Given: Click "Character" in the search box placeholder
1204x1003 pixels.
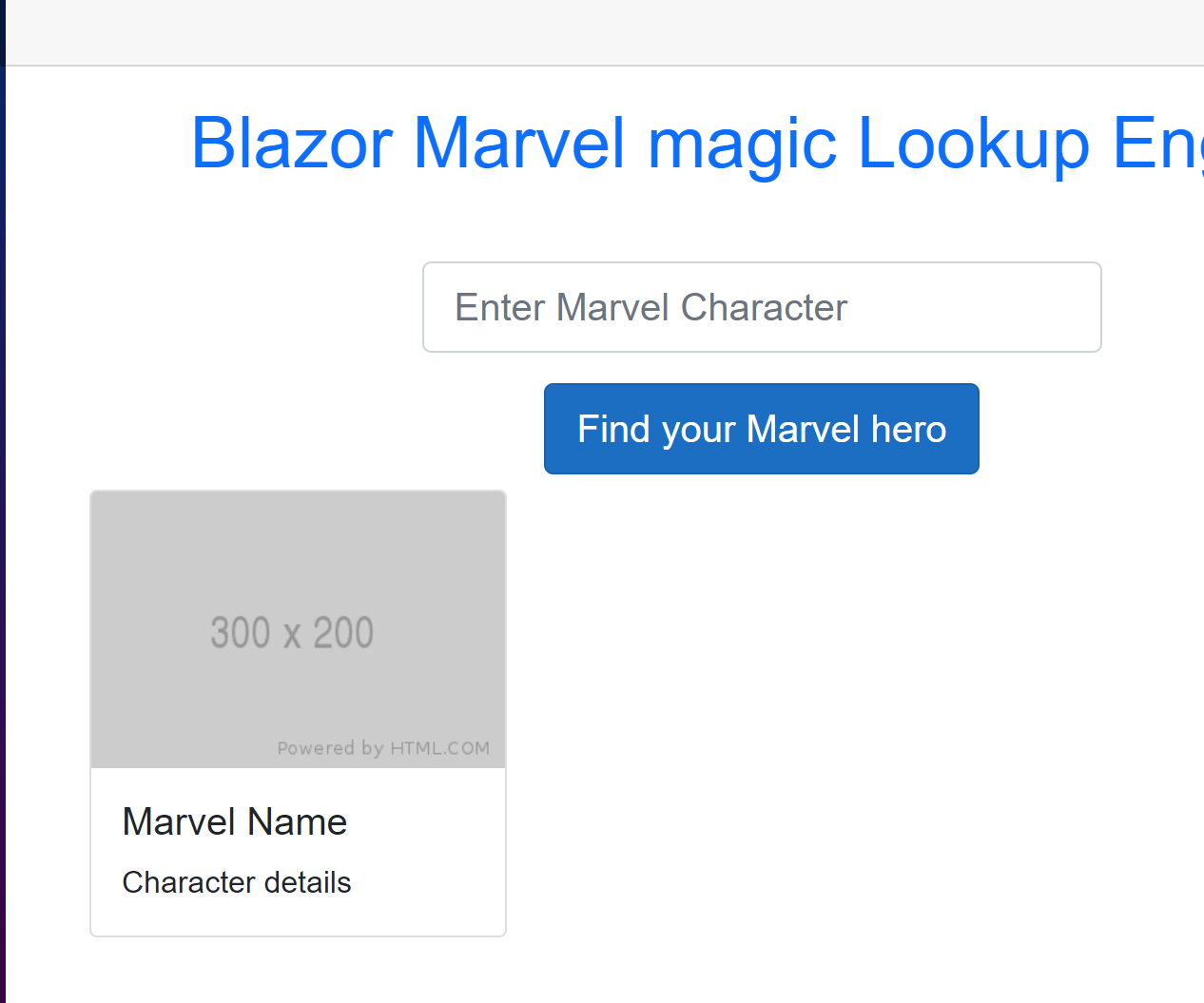Looking at the screenshot, I should point(764,307).
